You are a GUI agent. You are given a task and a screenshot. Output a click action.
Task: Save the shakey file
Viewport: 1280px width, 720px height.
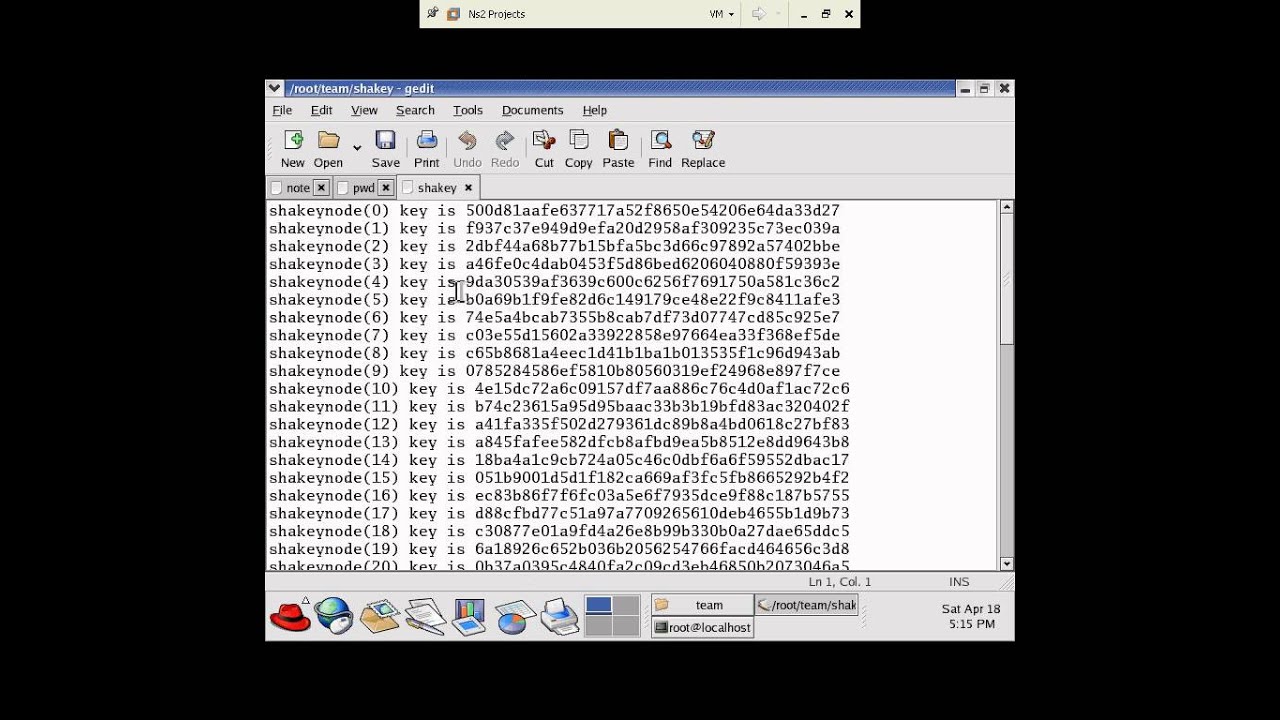pos(385,148)
